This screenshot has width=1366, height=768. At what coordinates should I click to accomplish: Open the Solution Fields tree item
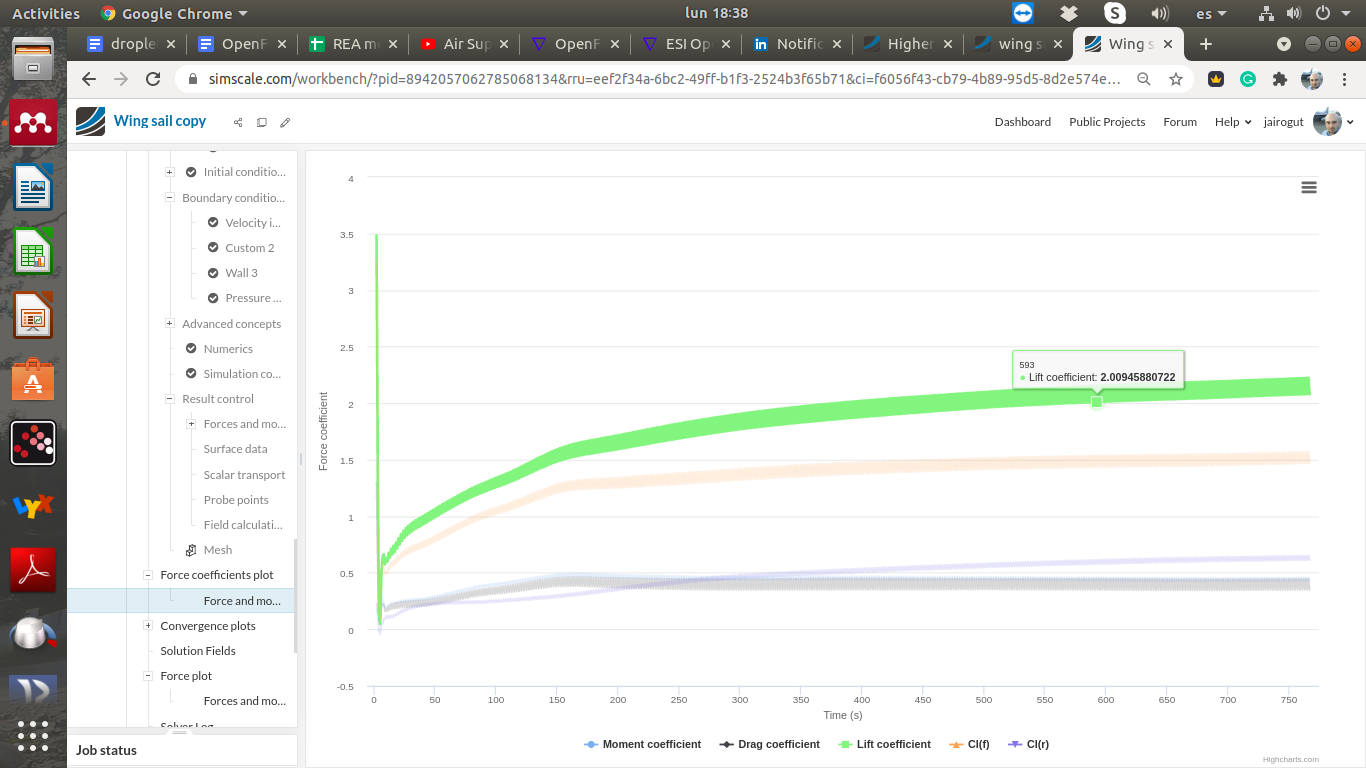pos(198,651)
